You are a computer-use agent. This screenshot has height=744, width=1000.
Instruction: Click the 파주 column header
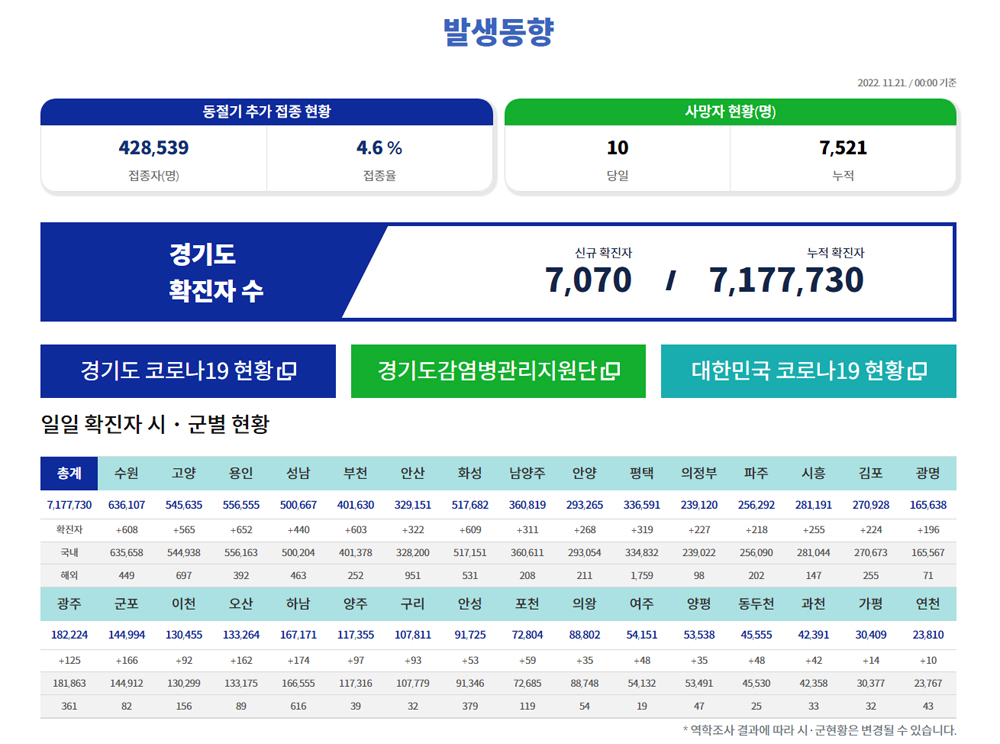(x=756, y=473)
